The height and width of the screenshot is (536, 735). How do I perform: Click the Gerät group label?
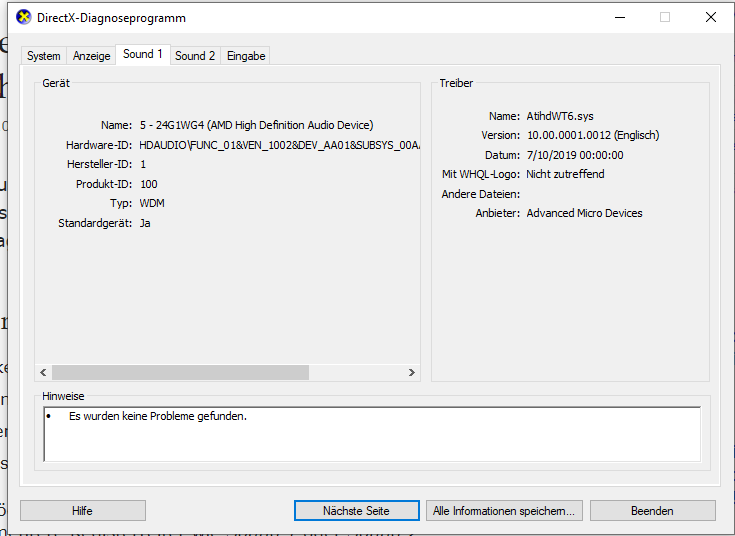pos(56,83)
